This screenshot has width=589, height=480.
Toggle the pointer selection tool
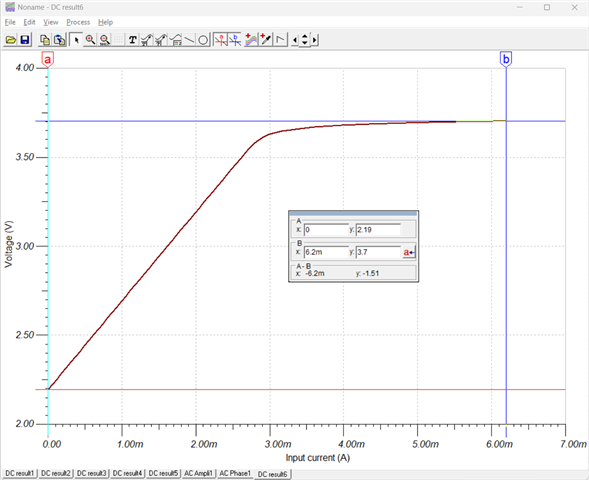point(76,40)
